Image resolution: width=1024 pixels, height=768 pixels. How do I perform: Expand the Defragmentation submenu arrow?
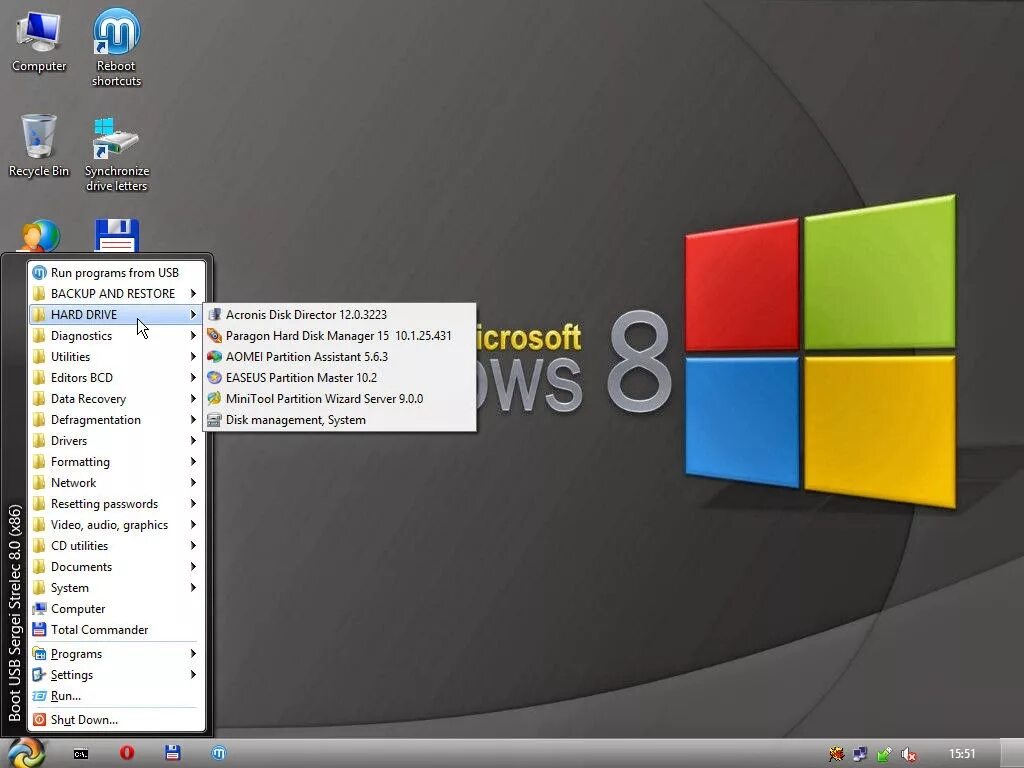tap(193, 419)
